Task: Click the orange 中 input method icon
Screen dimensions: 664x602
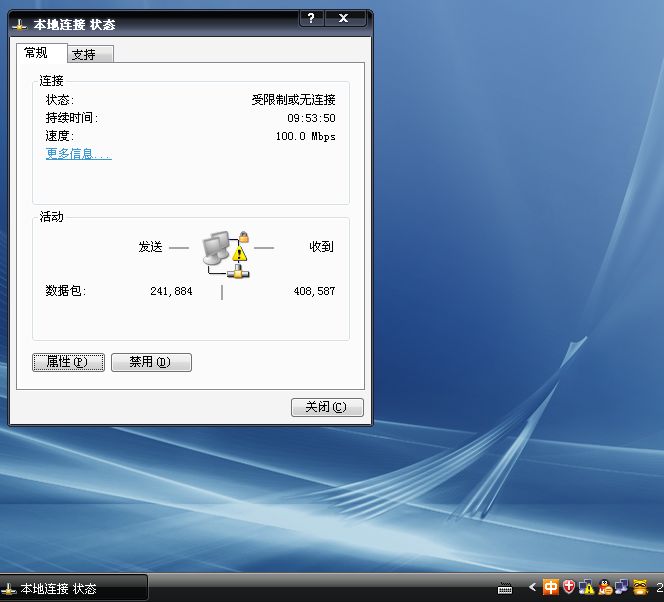Action: point(551,587)
